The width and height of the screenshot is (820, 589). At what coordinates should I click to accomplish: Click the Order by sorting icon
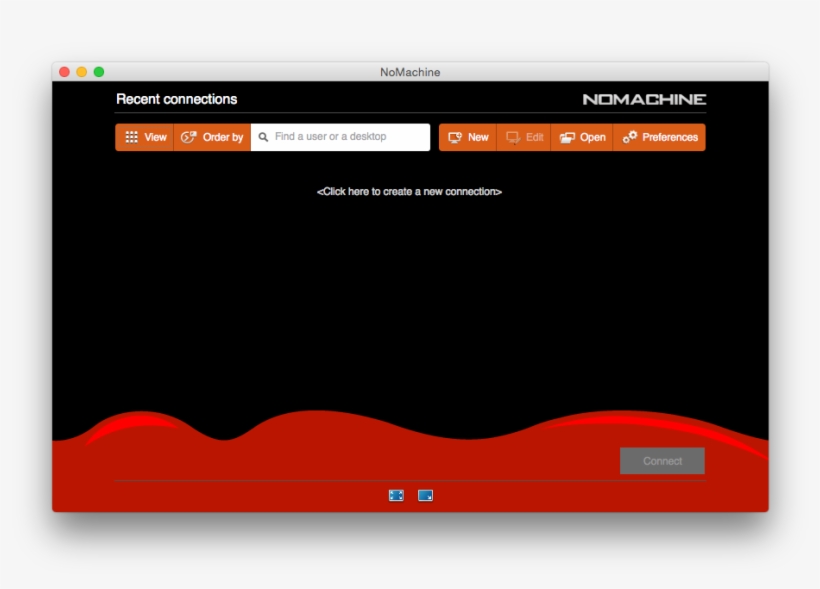[x=188, y=137]
